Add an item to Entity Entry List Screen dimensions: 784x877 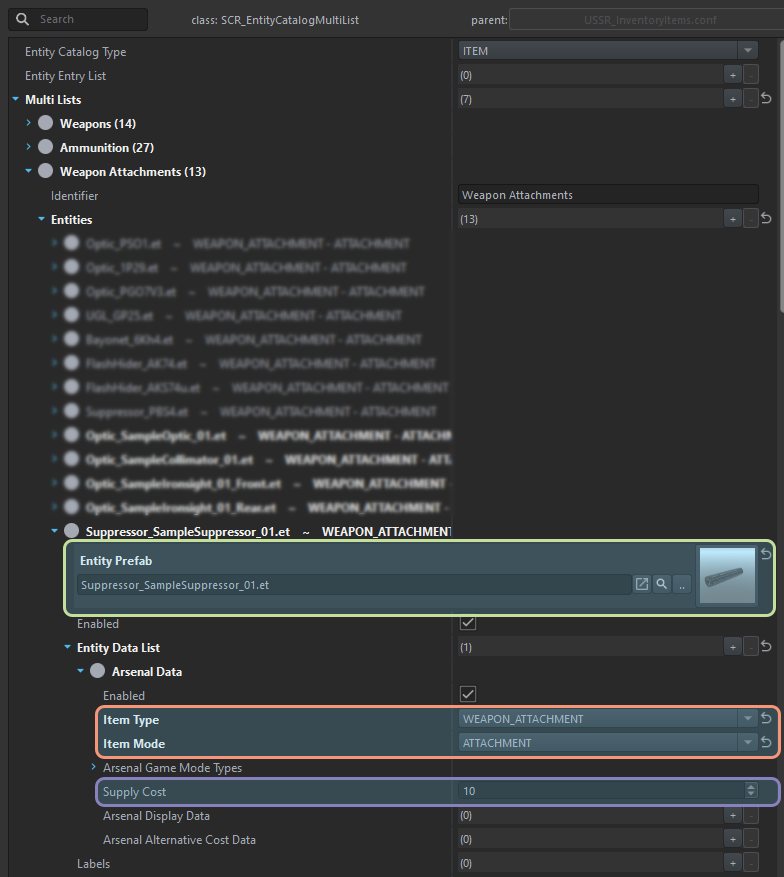[732, 75]
